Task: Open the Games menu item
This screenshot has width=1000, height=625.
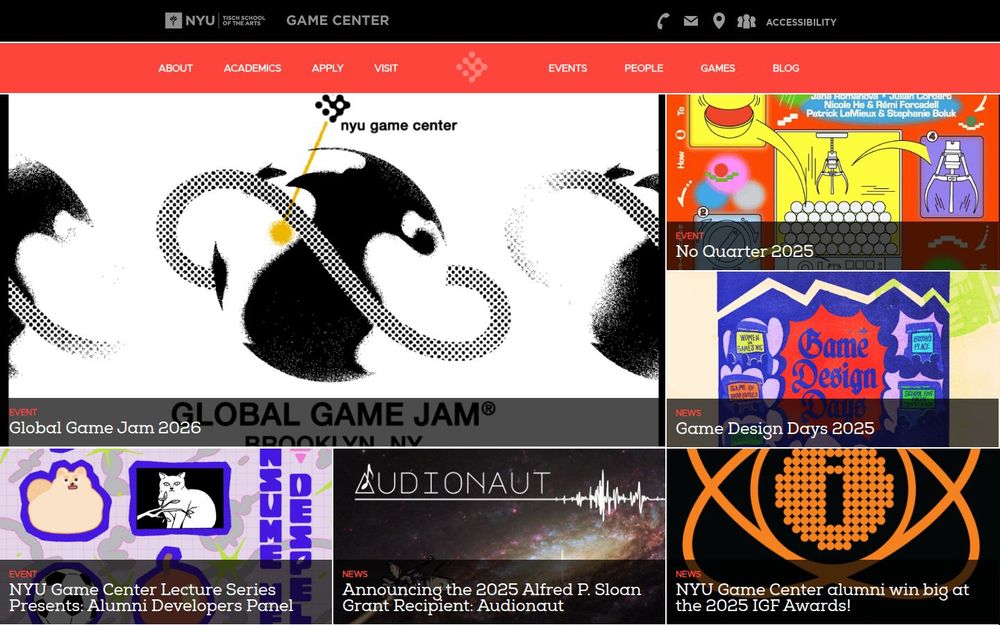Action: pos(717,68)
